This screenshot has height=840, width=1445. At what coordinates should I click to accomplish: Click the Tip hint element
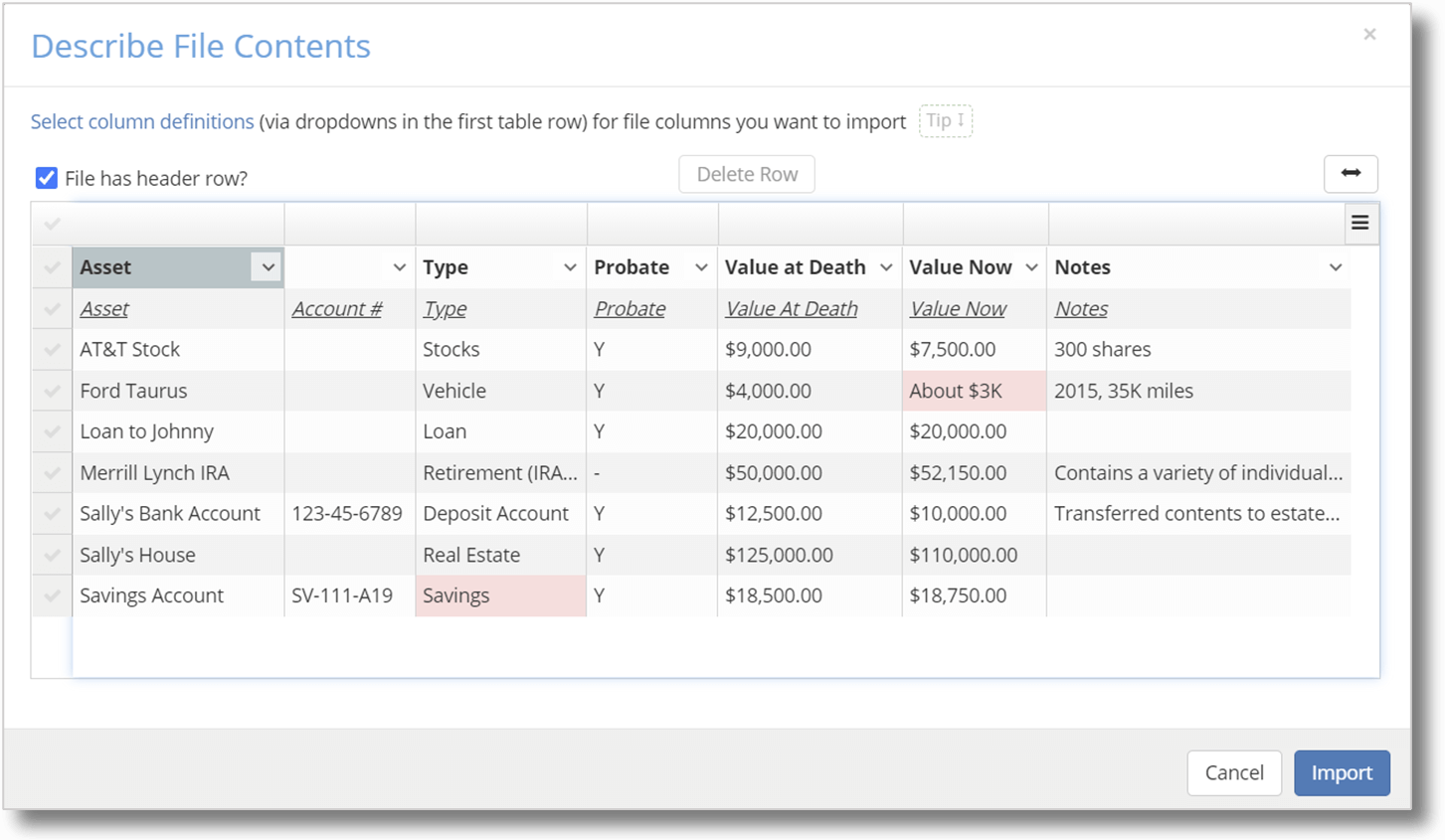944,120
